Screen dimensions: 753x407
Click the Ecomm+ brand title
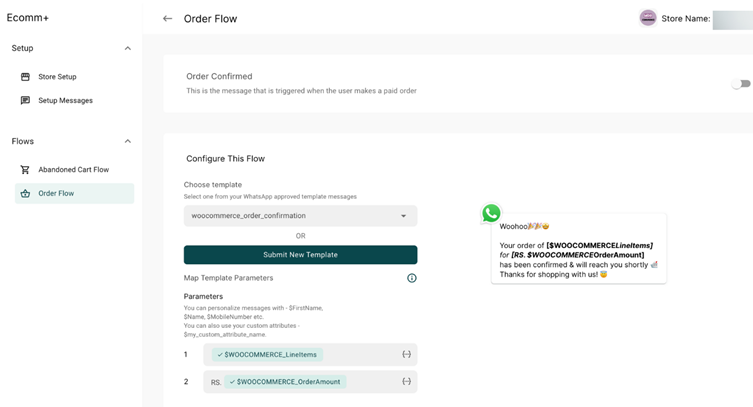pyautogui.click(x=27, y=18)
